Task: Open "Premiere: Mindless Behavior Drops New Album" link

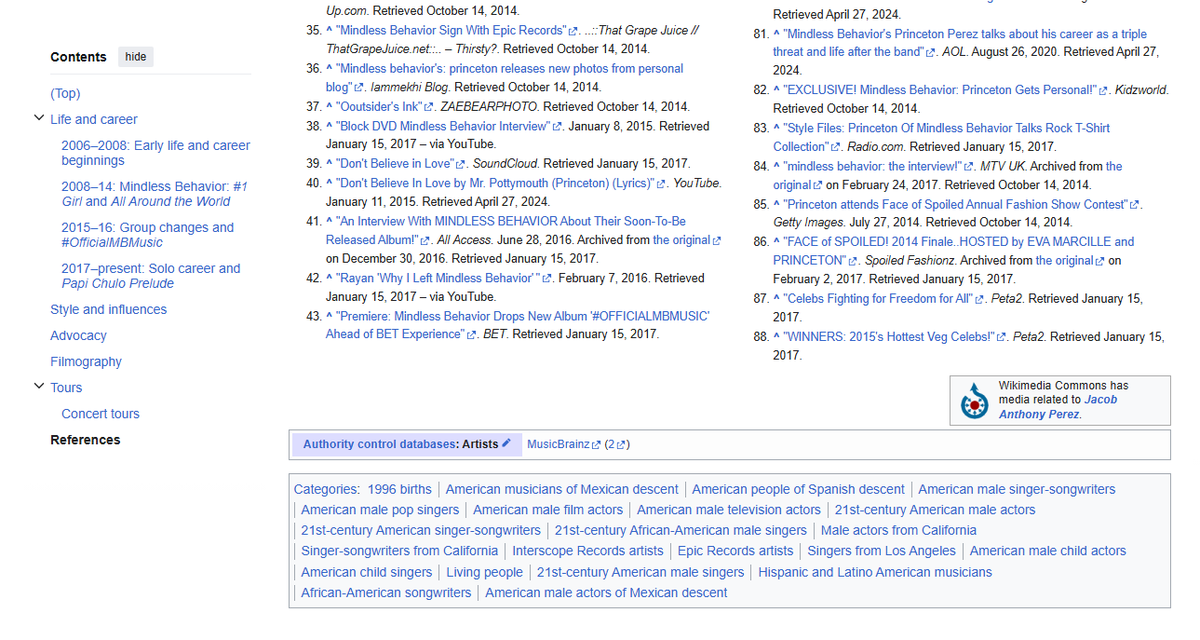Action: click(518, 325)
